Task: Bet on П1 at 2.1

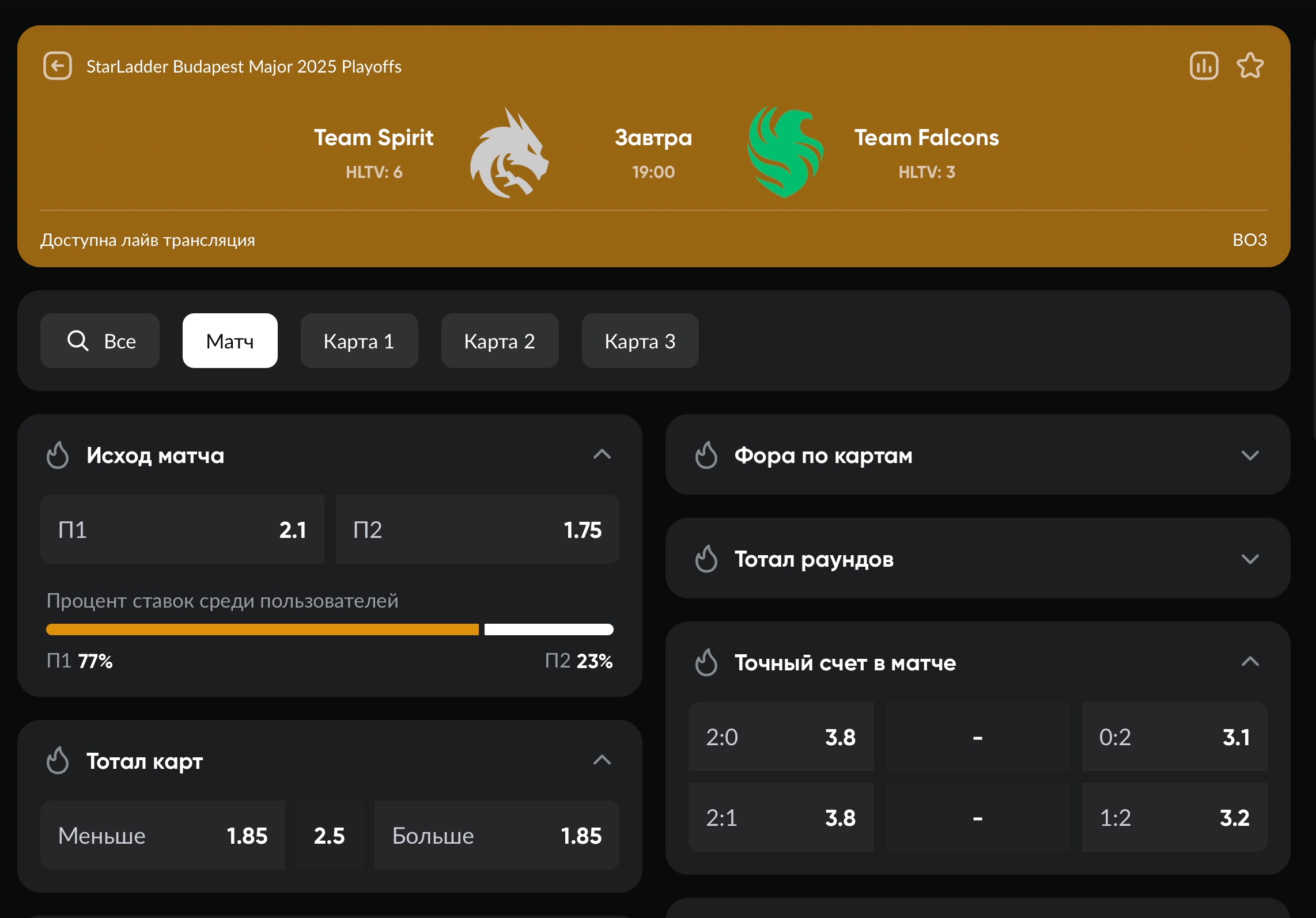Action: pos(182,529)
